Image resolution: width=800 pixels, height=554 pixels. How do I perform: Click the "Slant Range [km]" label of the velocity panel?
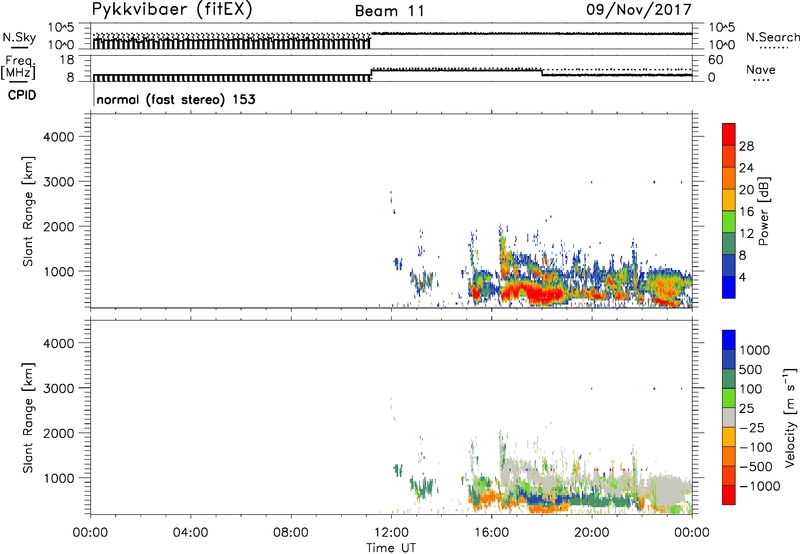point(28,418)
